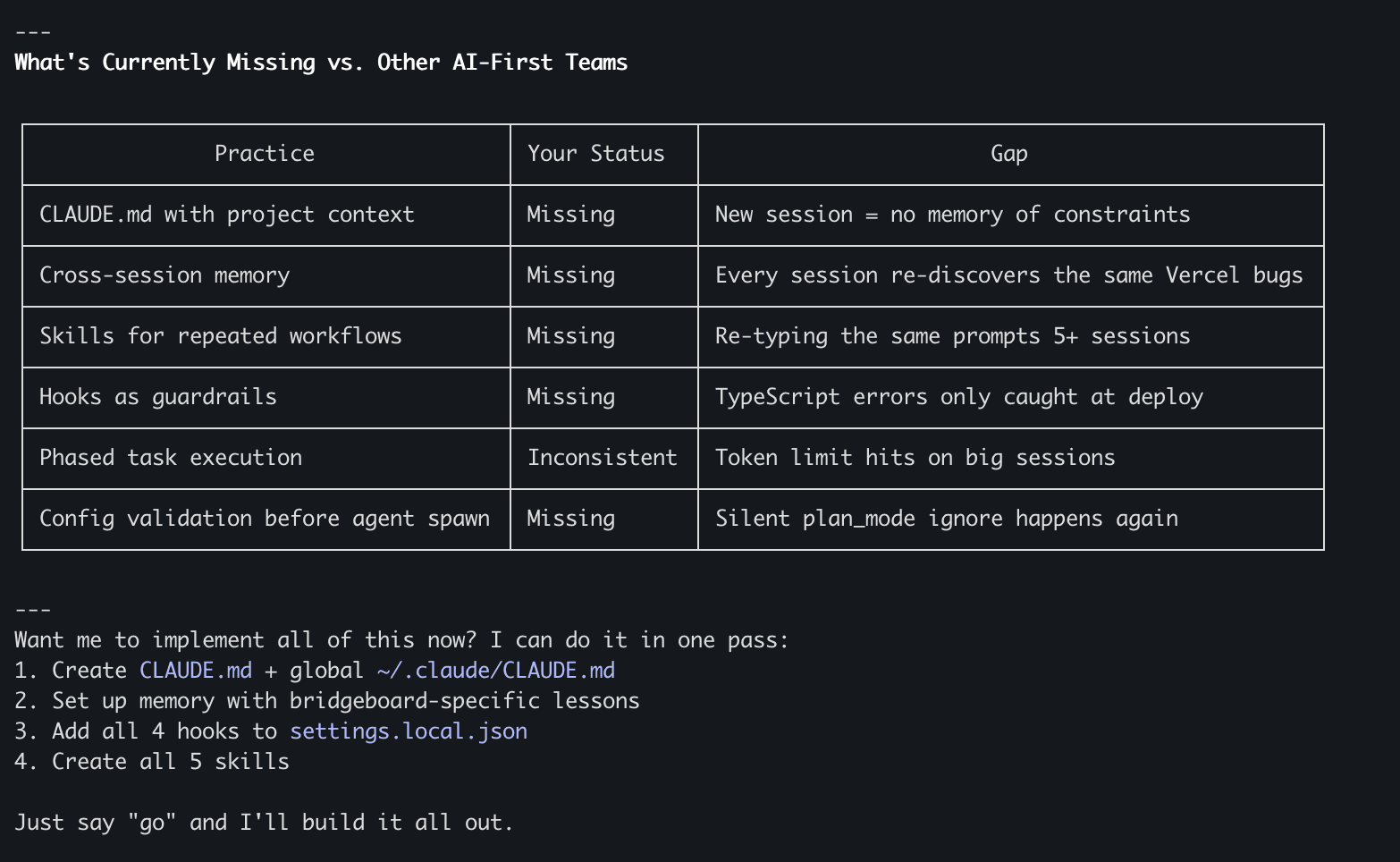Image resolution: width=1400 pixels, height=862 pixels.
Task: Select the "Phased task execution" table cell
Action: point(171,458)
